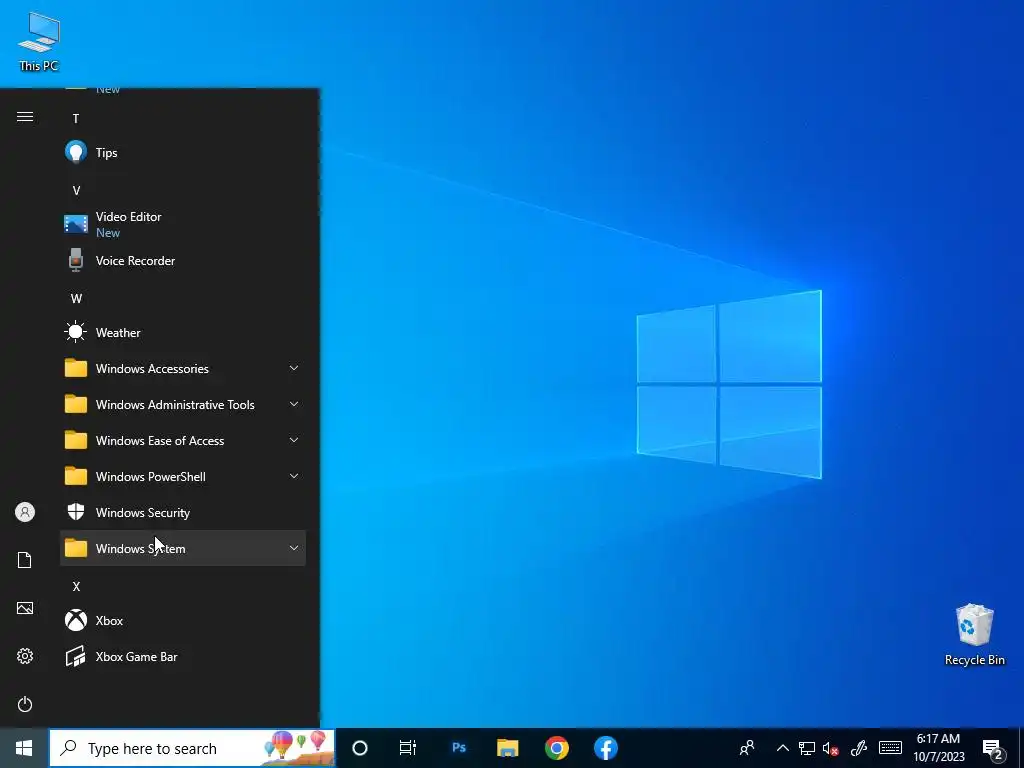Screen dimensions: 1024x768
Task: Expand the Windows Ease of Access folder
Action: tap(183, 440)
